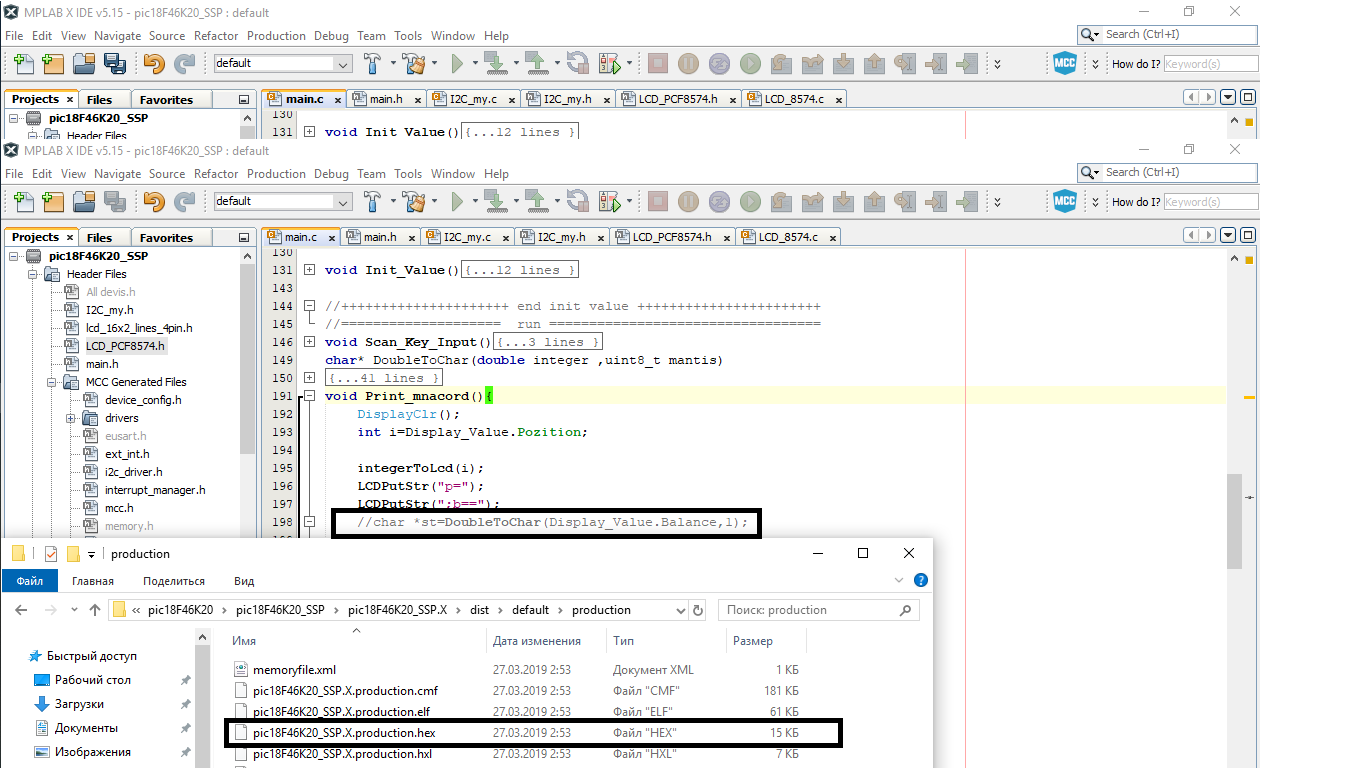1366x768 pixels.
Task: Click Build hammer icon in upper MPLAB toolbar
Action: click(x=372, y=63)
